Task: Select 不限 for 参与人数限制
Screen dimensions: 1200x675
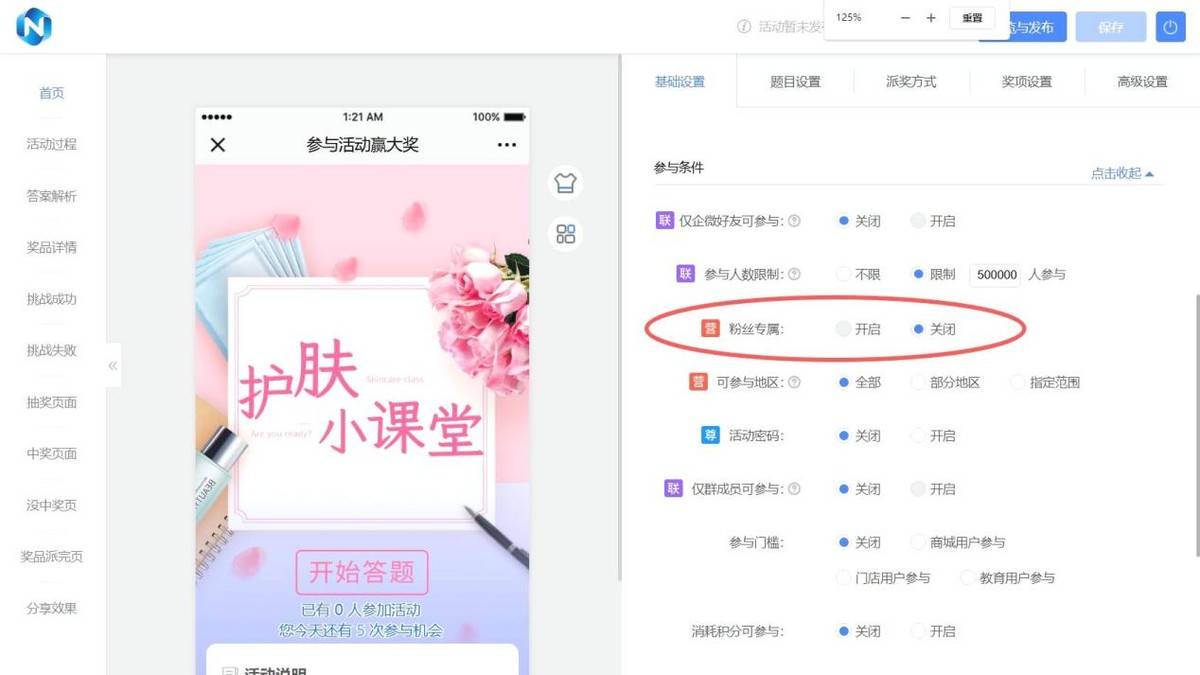Action: tap(844, 274)
